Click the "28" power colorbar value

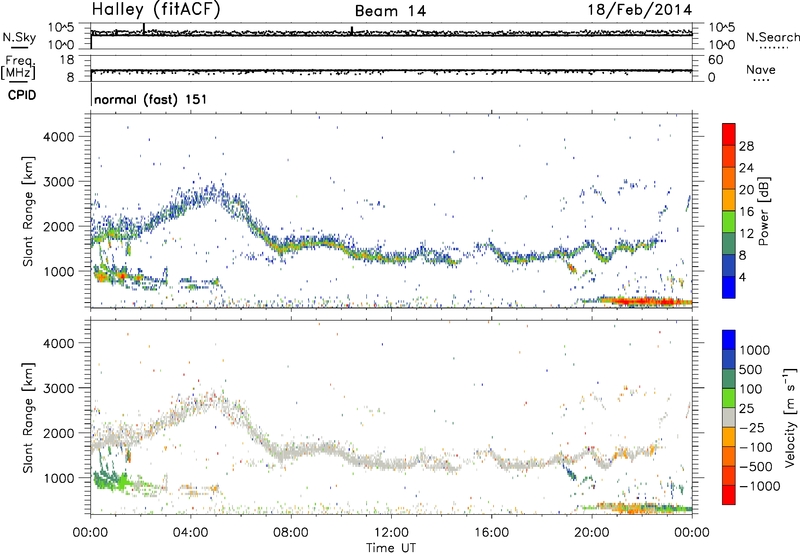[x=746, y=146]
